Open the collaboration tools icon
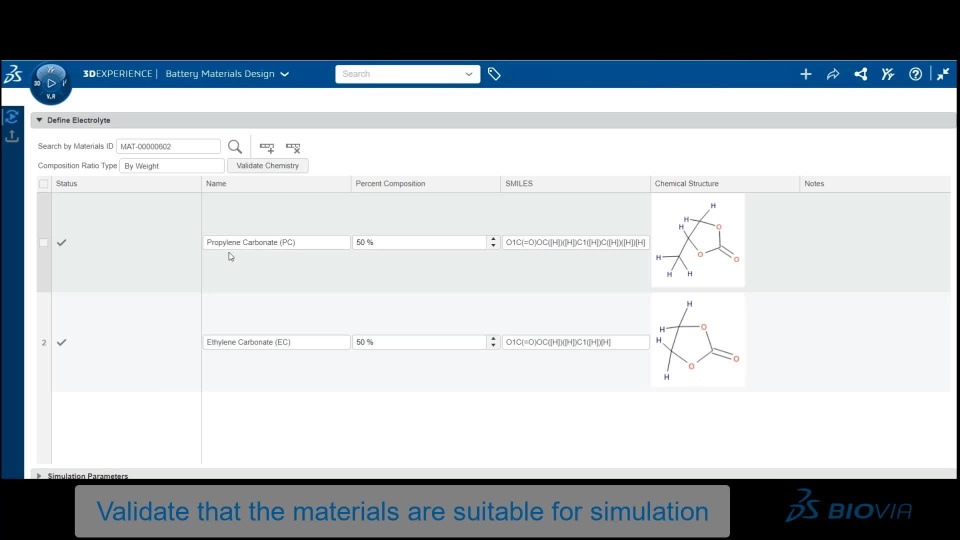This screenshot has height=540, width=960. [888, 74]
